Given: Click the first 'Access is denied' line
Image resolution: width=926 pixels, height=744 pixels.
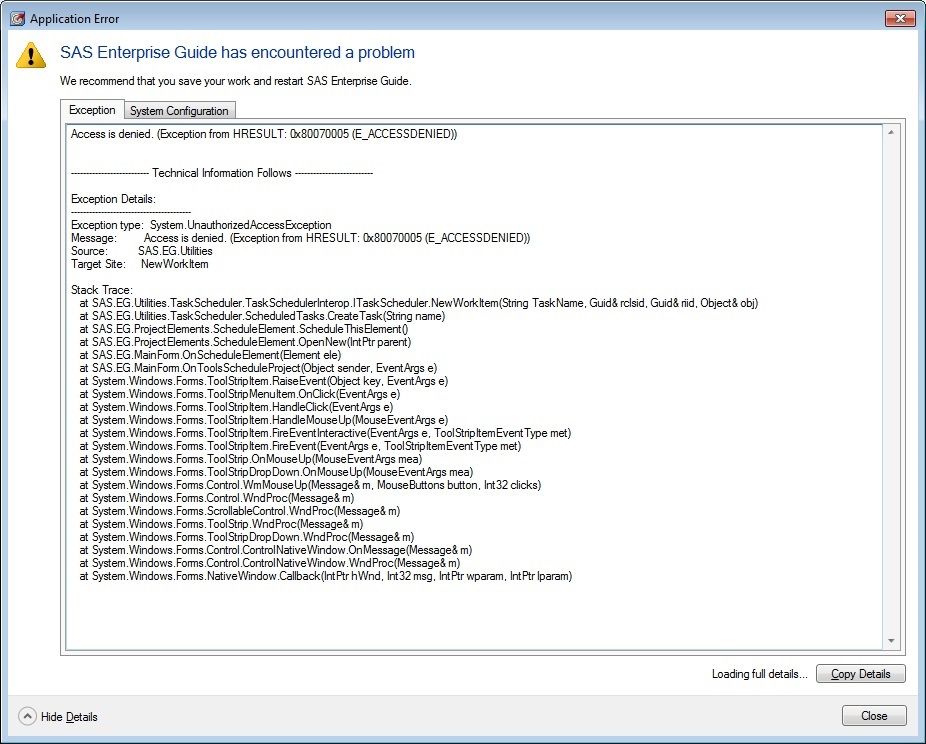Looking at the screenshot, I should 263,134.
